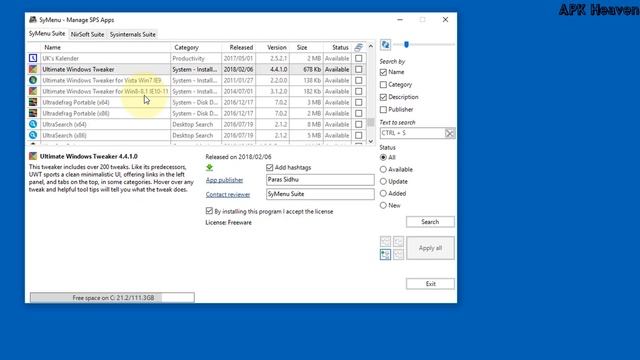This screenshot has height=360, width=640.
Task: Click the eraser icon in the table header
Action: pos(358,47)
